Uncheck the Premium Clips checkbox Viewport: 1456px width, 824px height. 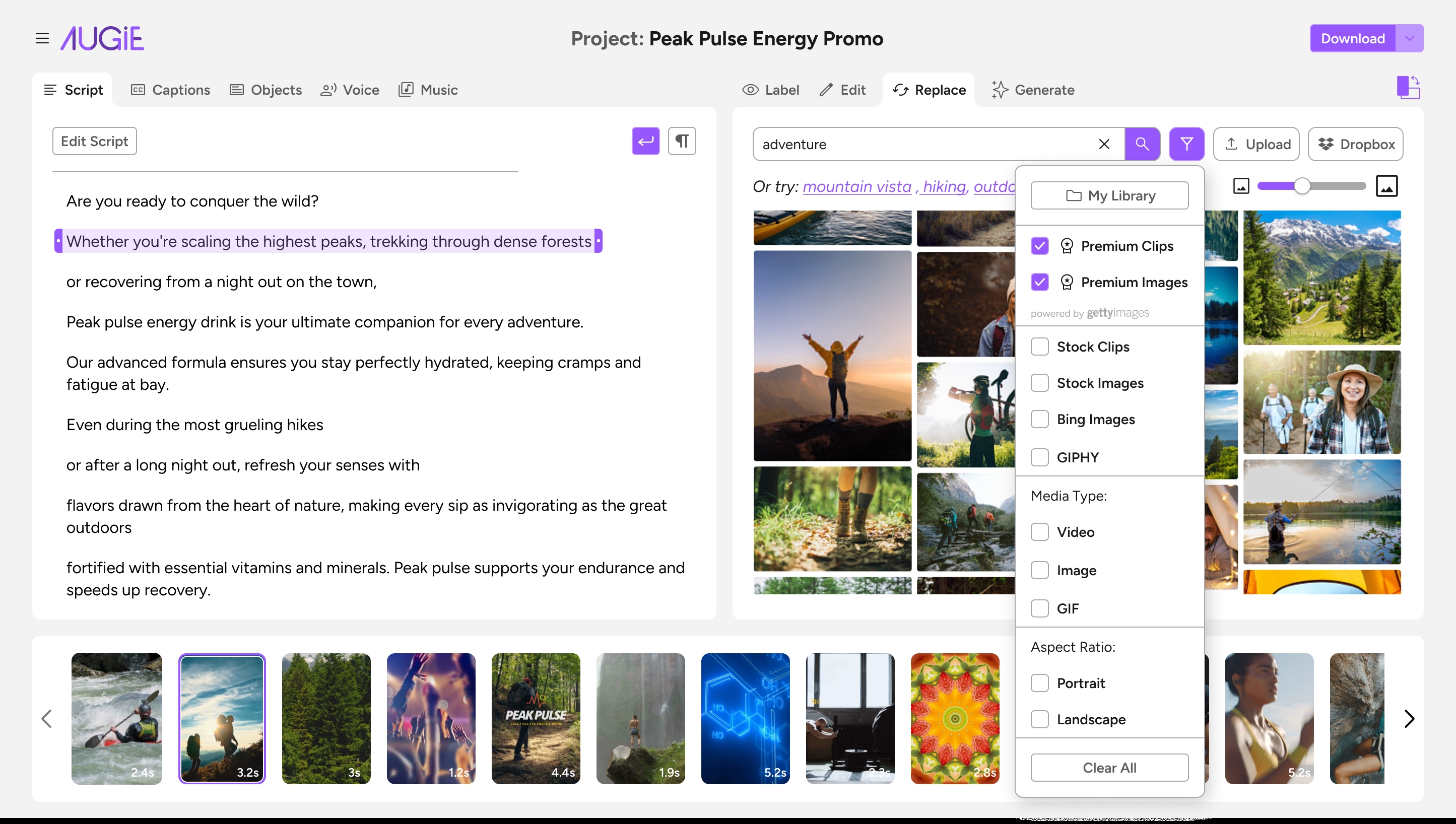1039,246
